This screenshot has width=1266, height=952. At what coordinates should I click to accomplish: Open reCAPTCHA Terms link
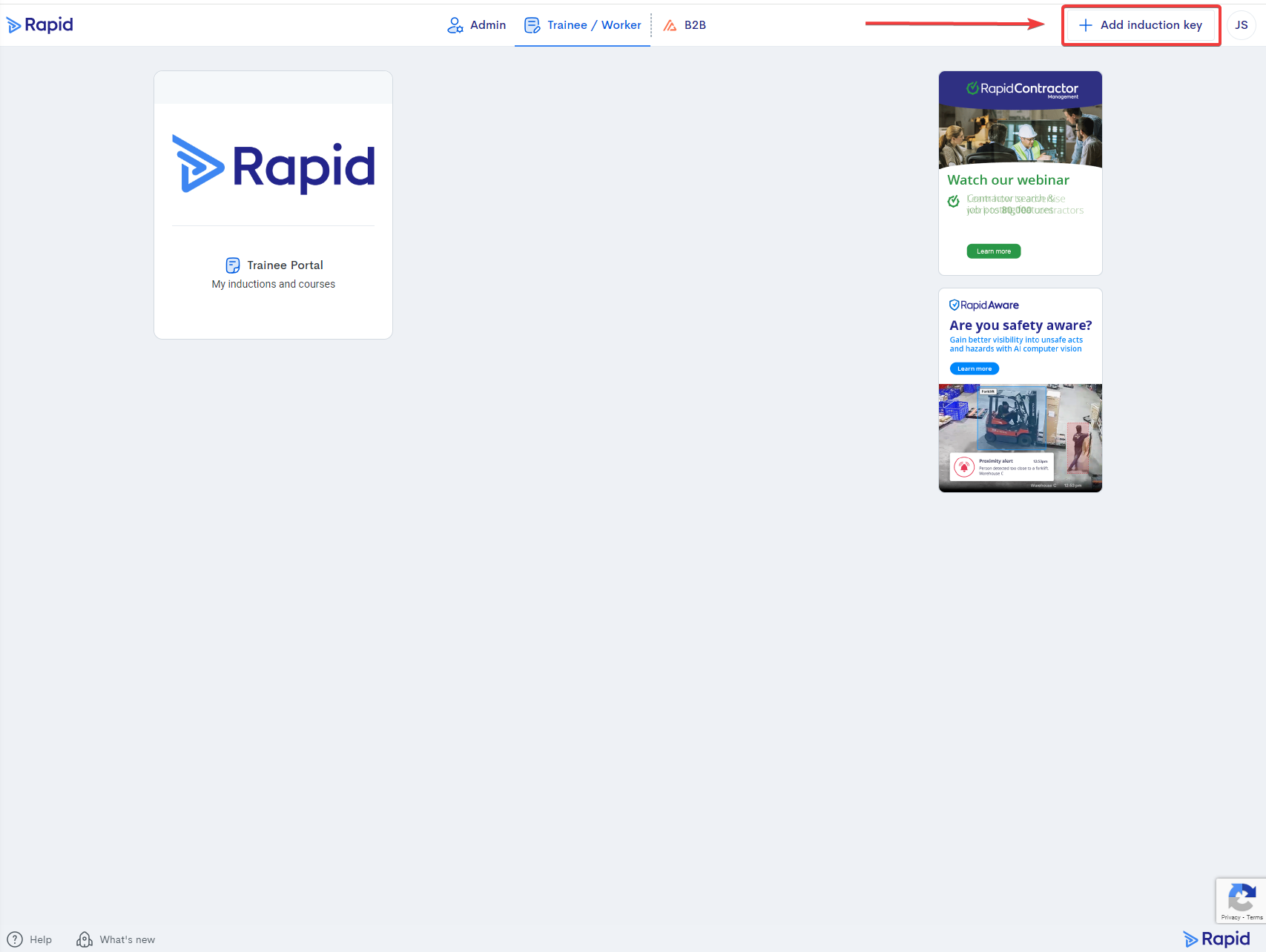click(1255, 917)
